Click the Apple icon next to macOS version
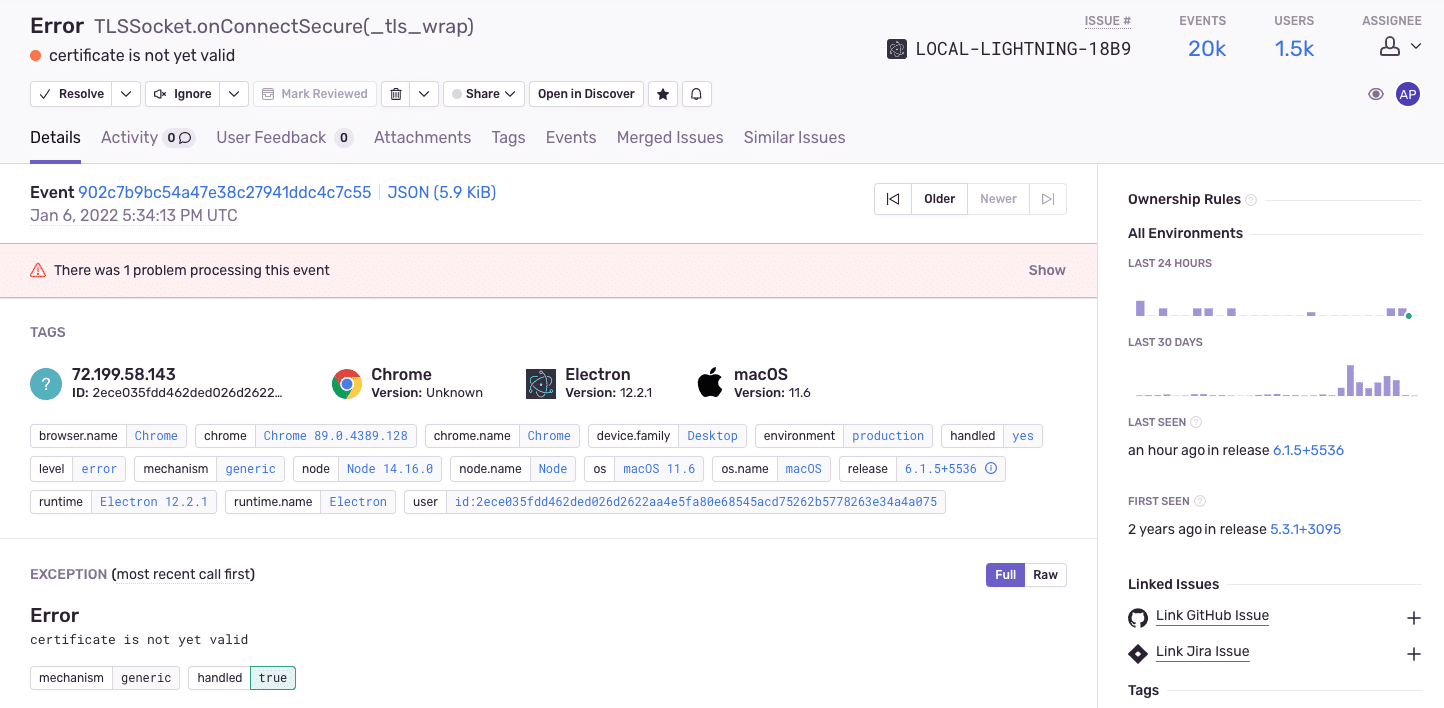This screenshot has width=1444, height=708. pyautogui.click(x=710, y=383)
